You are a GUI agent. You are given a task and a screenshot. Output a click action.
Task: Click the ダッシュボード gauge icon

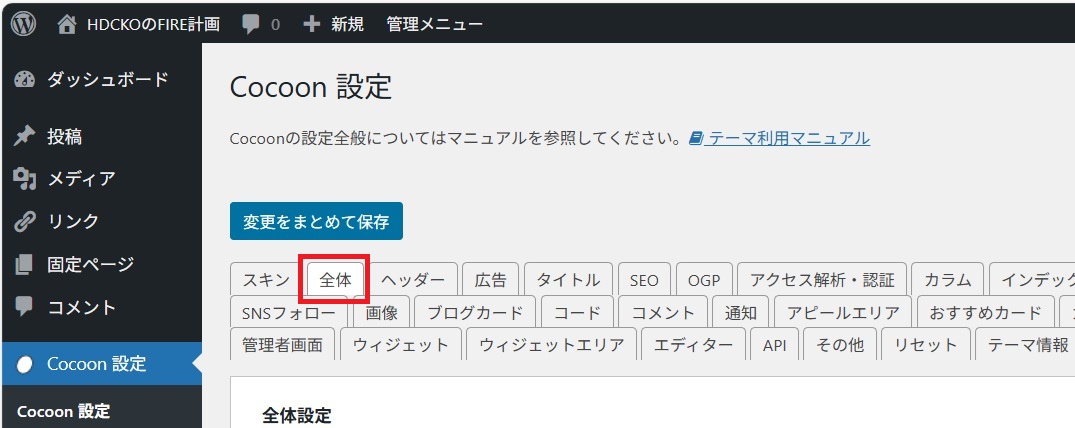(24, 80)
